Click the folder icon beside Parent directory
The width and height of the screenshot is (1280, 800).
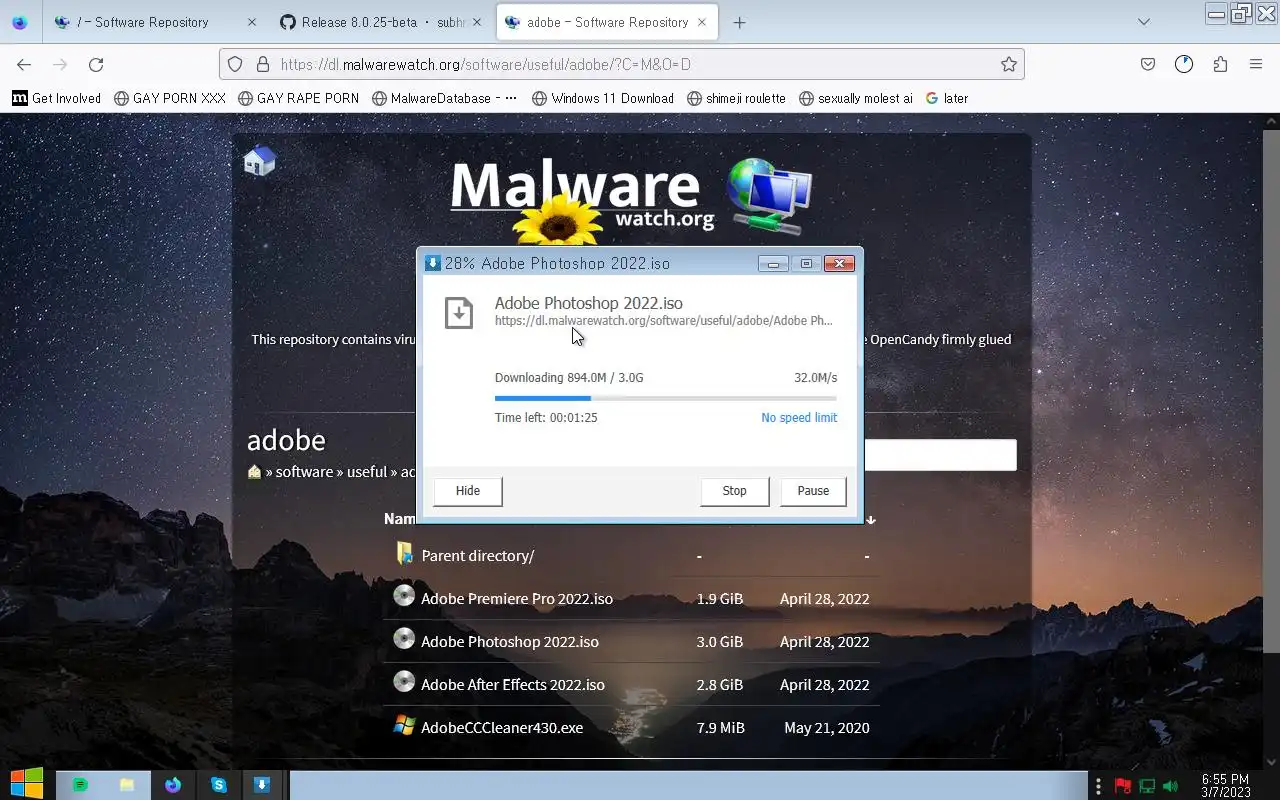tap(404, 553)
